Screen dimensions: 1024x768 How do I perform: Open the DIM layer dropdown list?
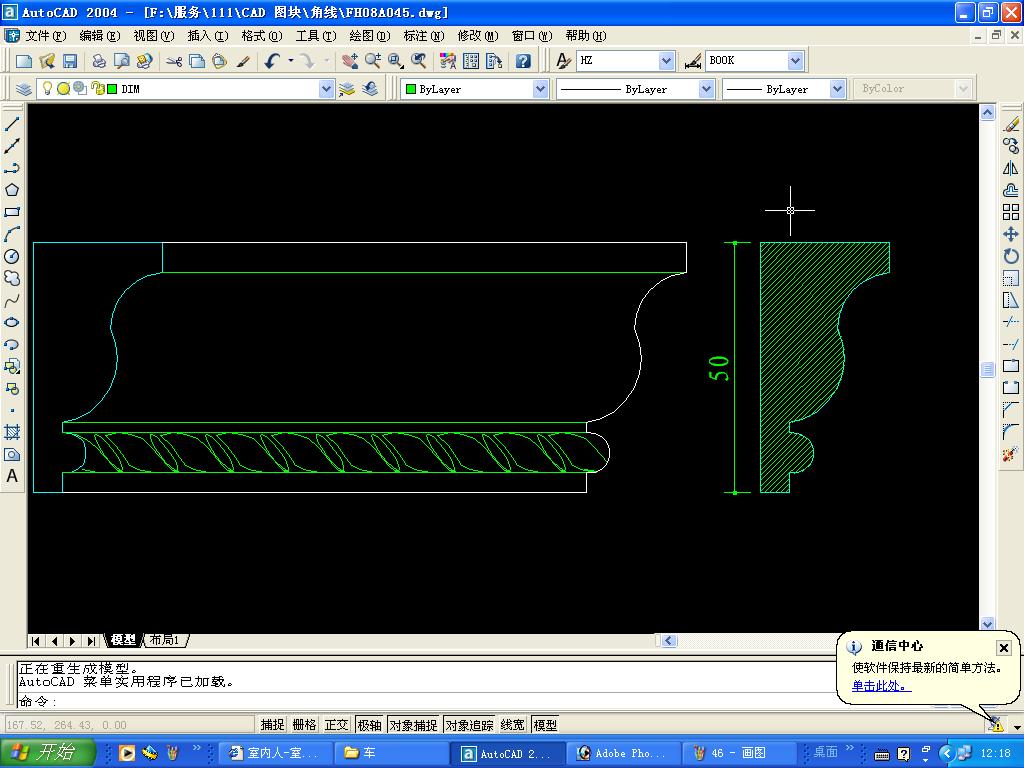[326, 89]
